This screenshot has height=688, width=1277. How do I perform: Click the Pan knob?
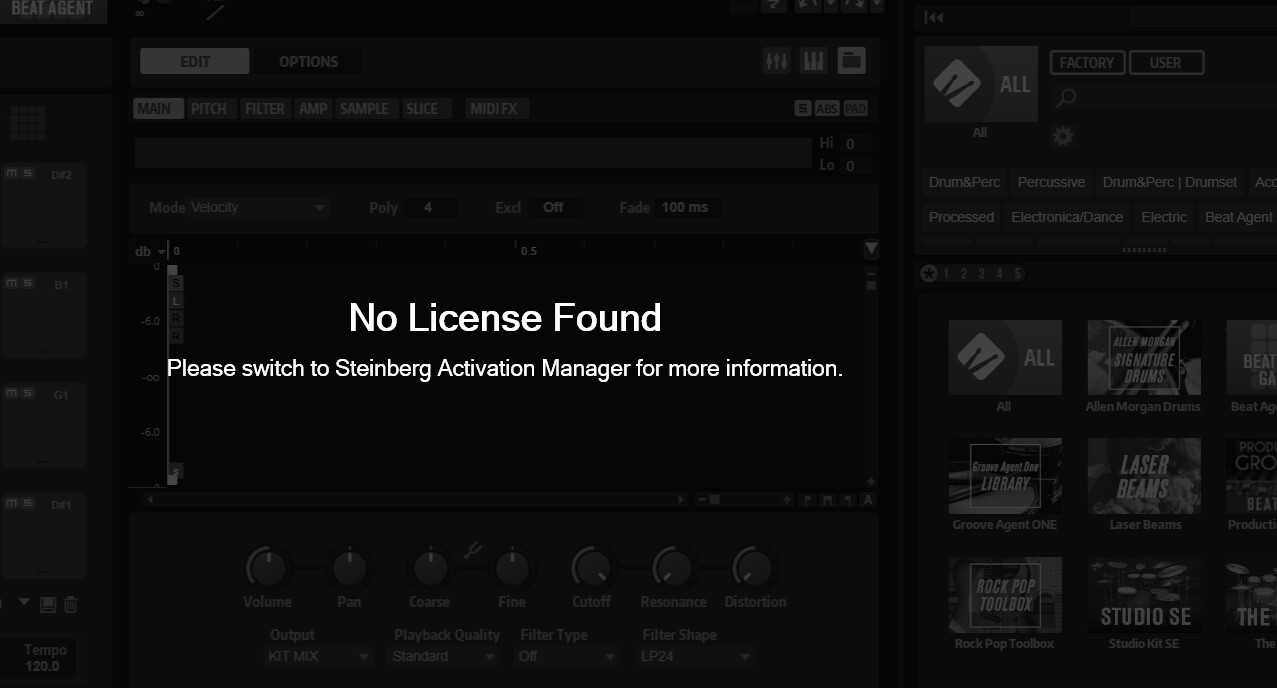point(348,568)
